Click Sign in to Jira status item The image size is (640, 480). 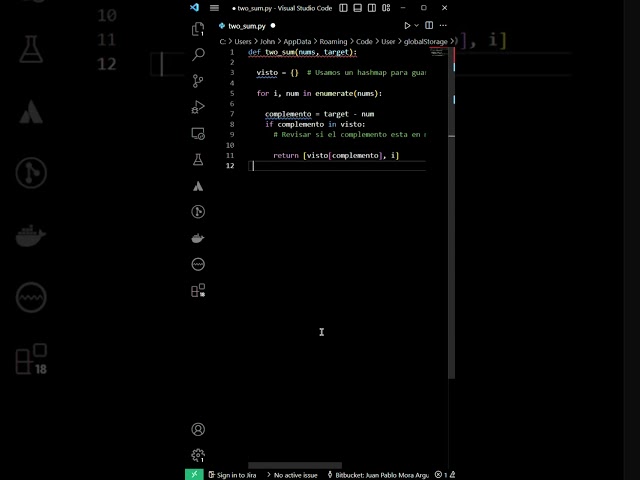[232, 475]
